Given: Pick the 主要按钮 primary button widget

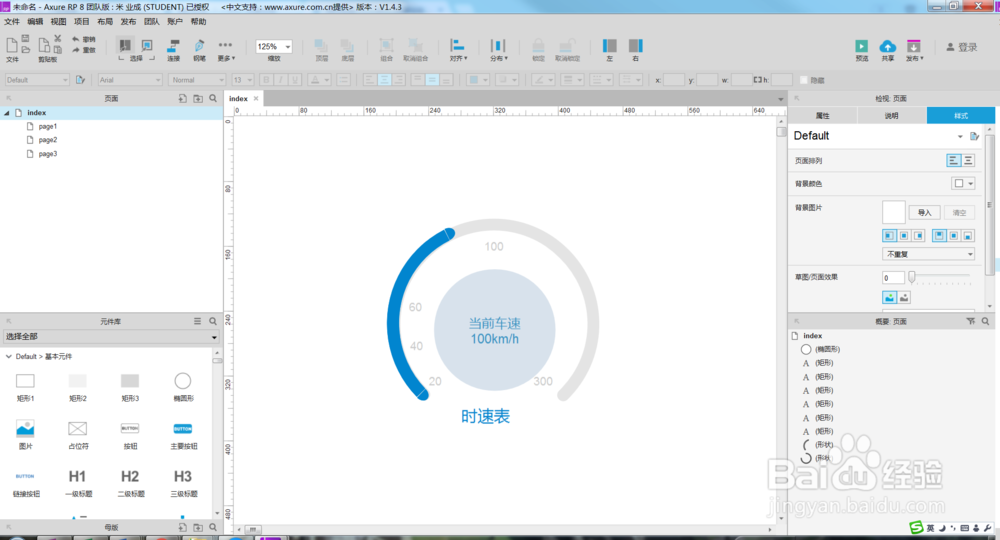Looking at the screenshot, I should point(183,434).
